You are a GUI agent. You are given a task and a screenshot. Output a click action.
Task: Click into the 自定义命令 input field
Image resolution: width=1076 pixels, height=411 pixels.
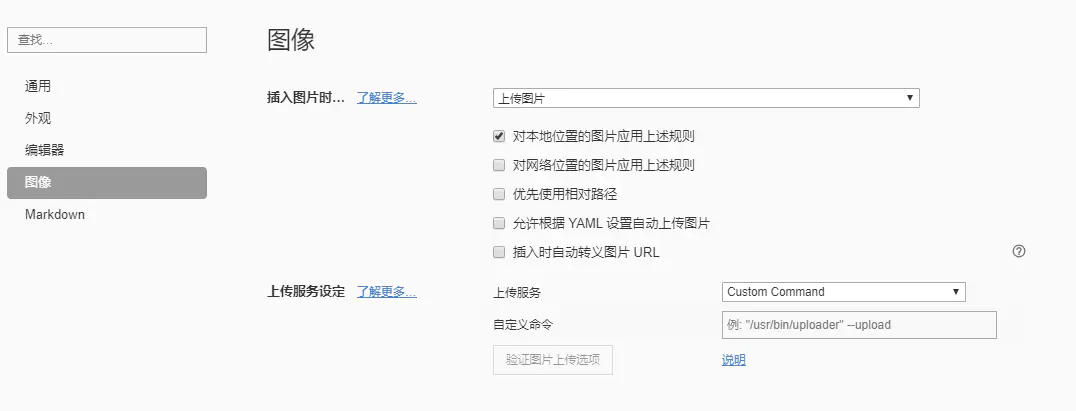point(859,325)
